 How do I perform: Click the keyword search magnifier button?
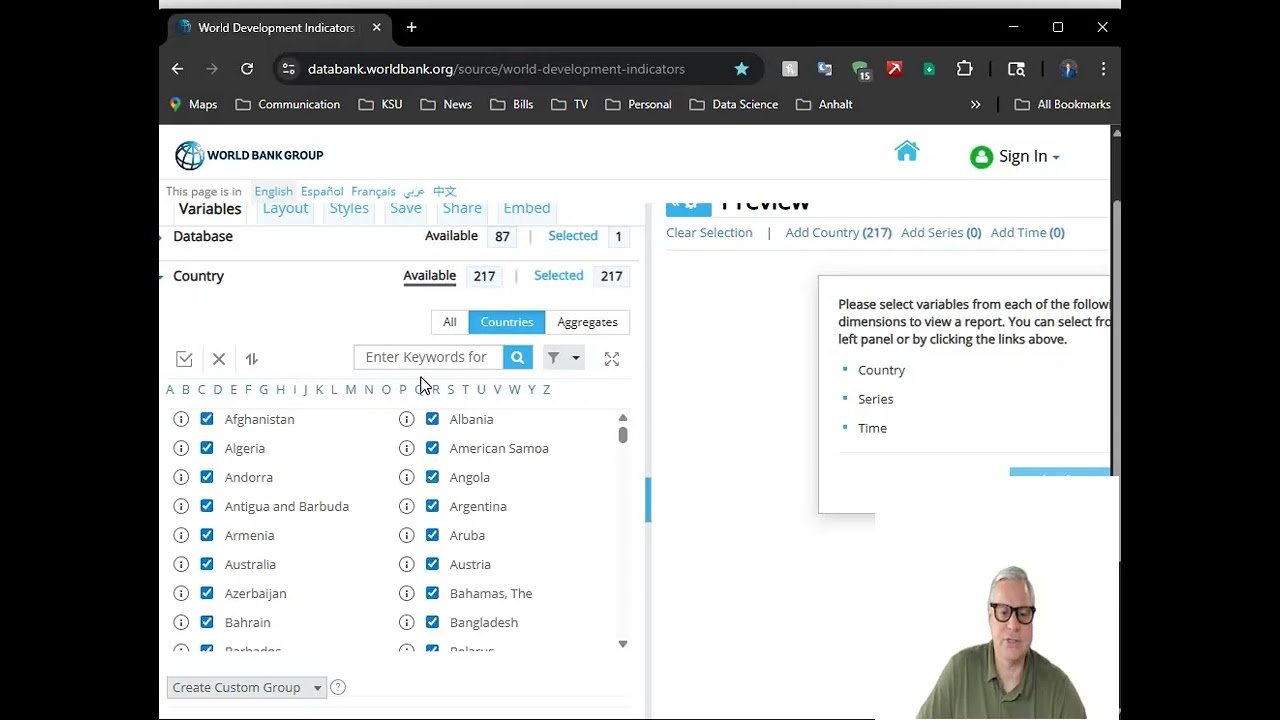coord(517,357)
